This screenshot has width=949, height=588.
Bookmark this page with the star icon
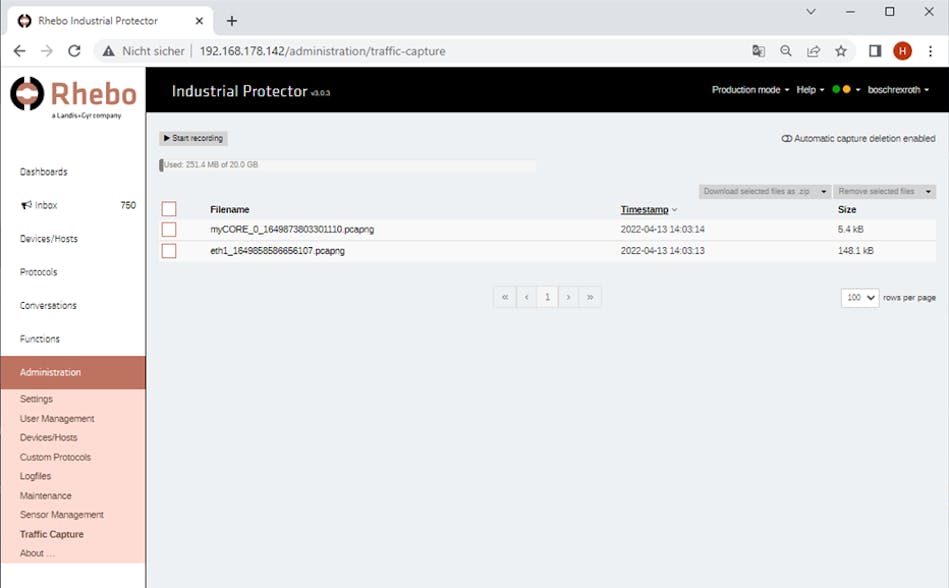tap(841, 51)
